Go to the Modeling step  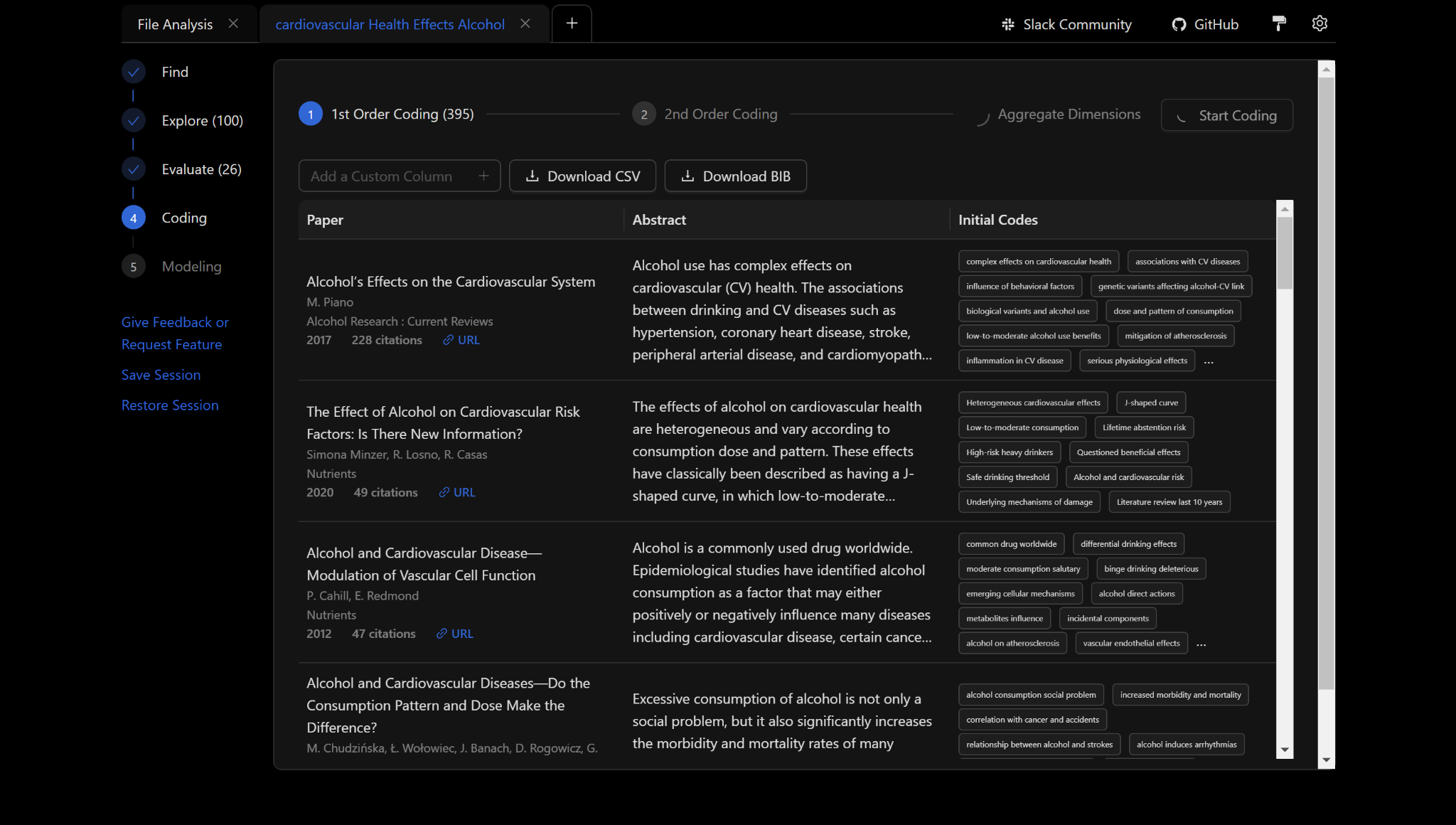pos(192,267)
